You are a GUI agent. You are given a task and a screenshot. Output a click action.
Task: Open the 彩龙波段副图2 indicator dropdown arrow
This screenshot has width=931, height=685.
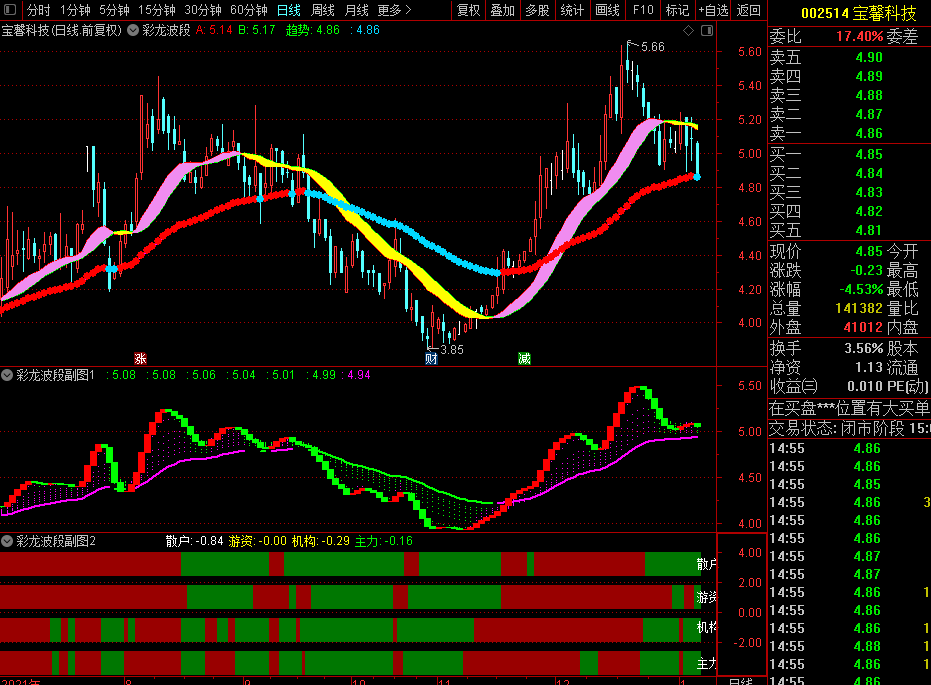(8, 541)
